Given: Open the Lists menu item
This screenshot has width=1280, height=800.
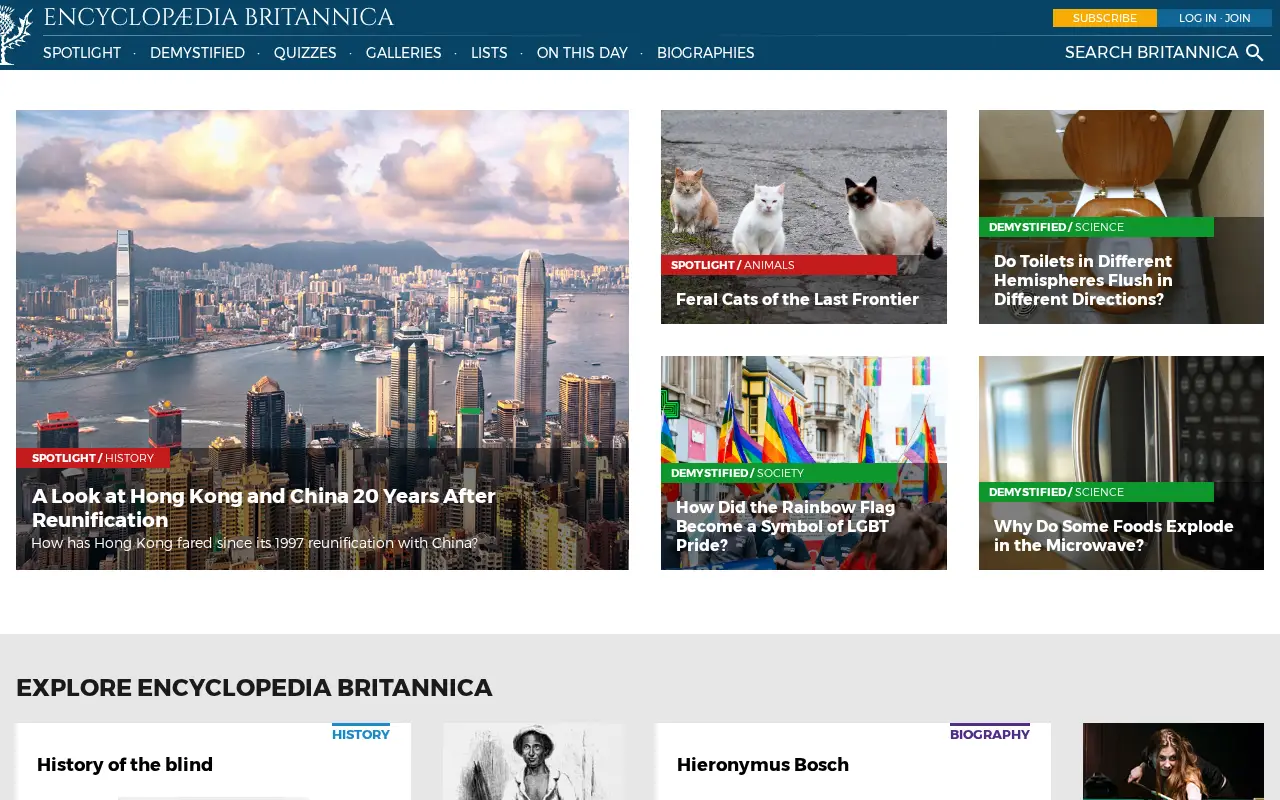Looking at the screenshot, I should 489,53.
